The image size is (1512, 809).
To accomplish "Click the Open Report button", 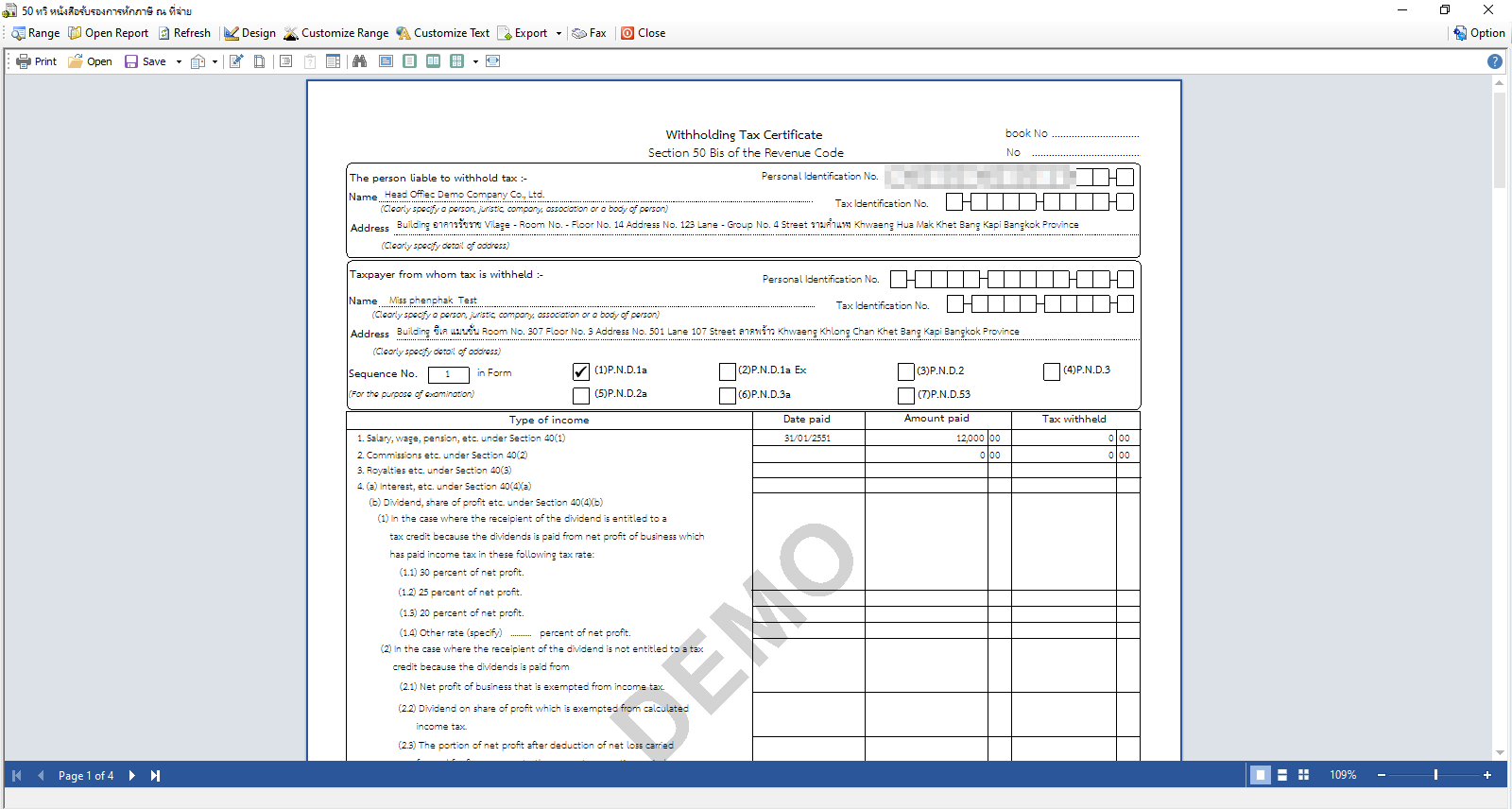I will pyautogui.click(x=108, y=33).
